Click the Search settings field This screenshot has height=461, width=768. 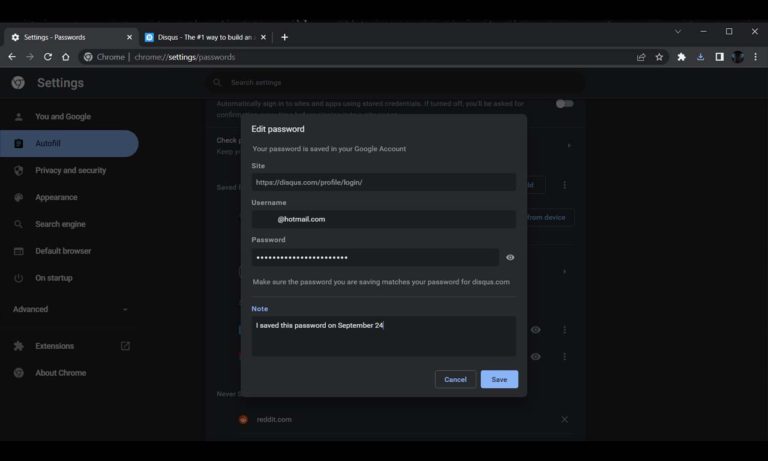click(397, 82)
